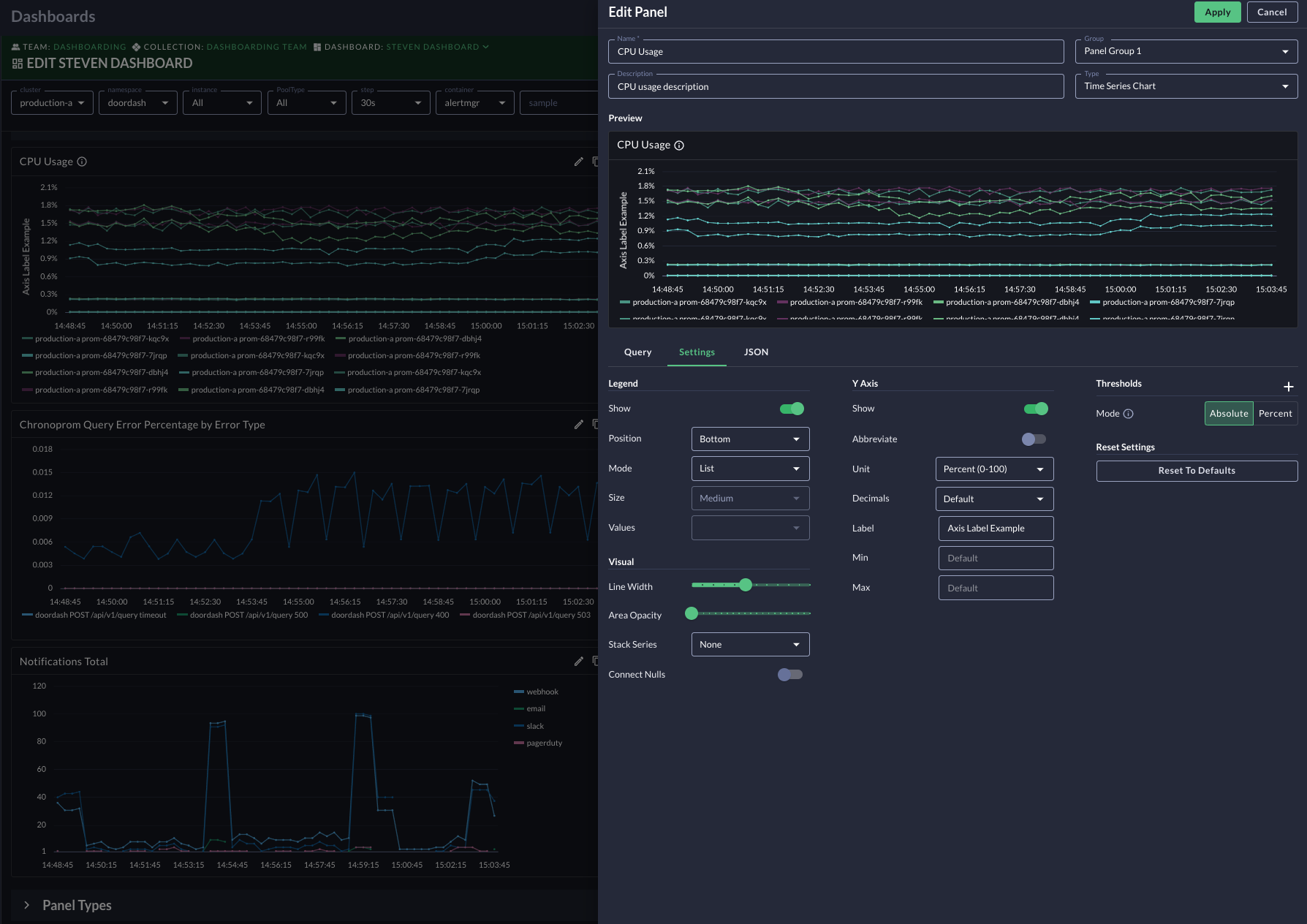Click the Y Axis Min input field
Viewport: 1307px width, 924px height.
click(996, 558)
